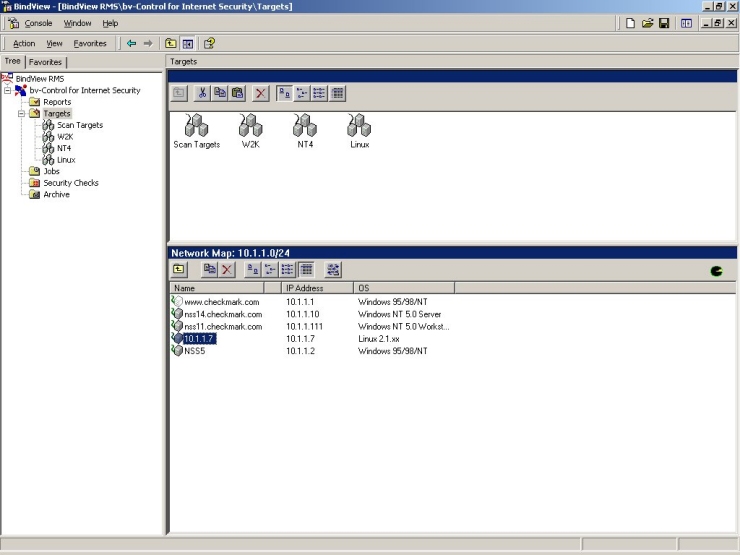Open the Window menu
This screenshot has height=555, width=740.
(x=77, y=23)
